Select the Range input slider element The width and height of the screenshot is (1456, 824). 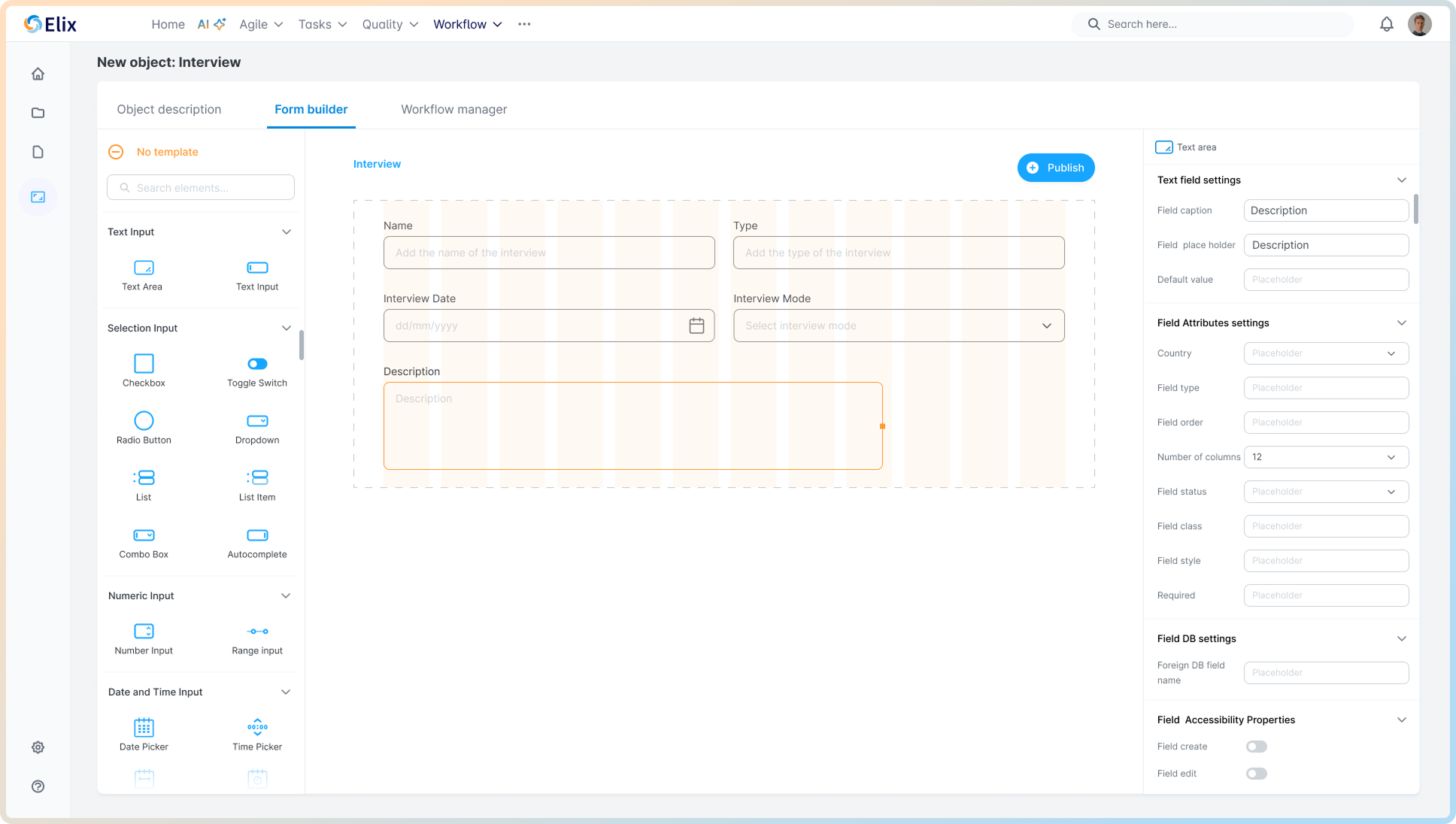coord(256,637)
